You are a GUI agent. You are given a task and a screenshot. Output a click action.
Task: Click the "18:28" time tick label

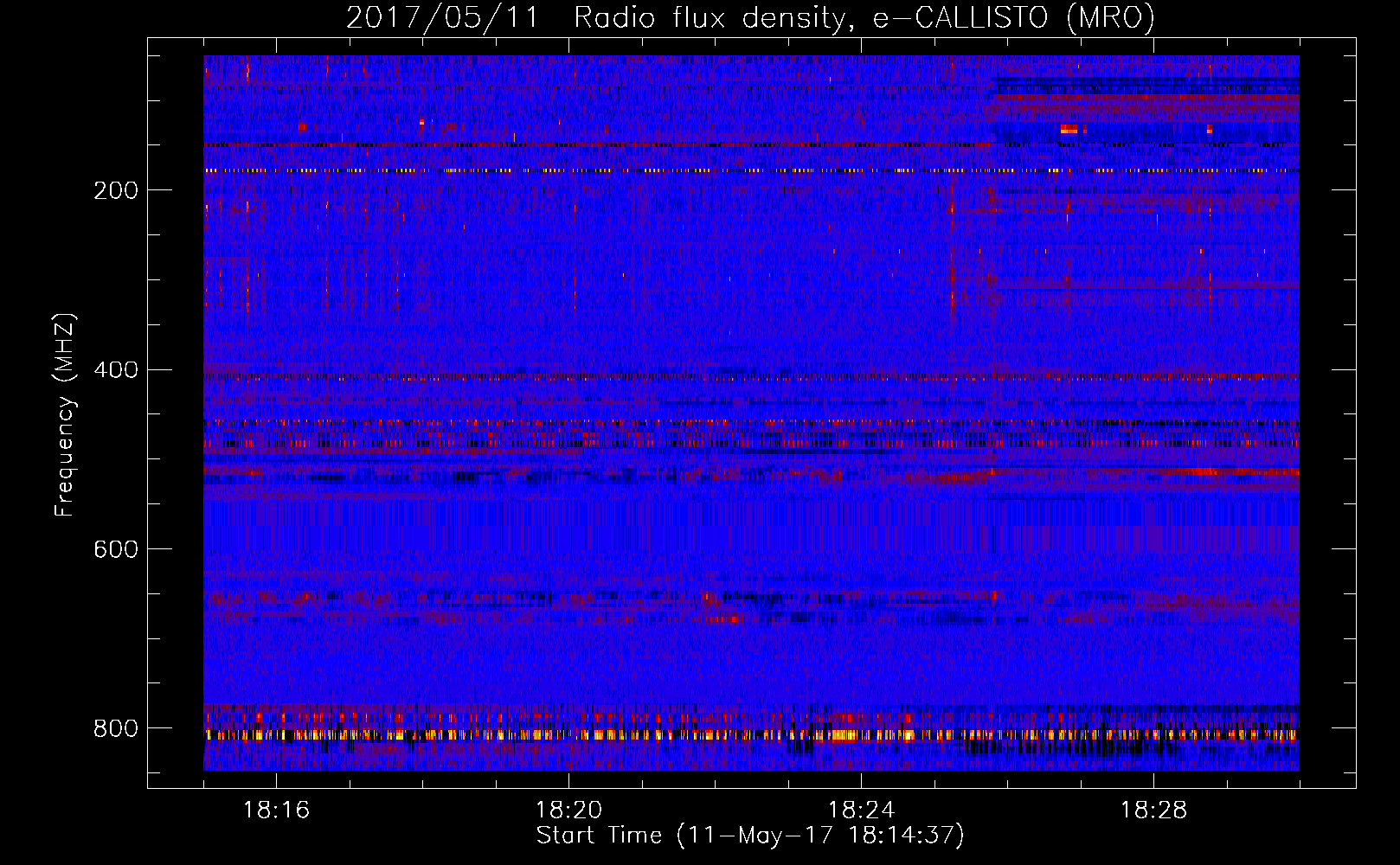tap(1153, 810)
